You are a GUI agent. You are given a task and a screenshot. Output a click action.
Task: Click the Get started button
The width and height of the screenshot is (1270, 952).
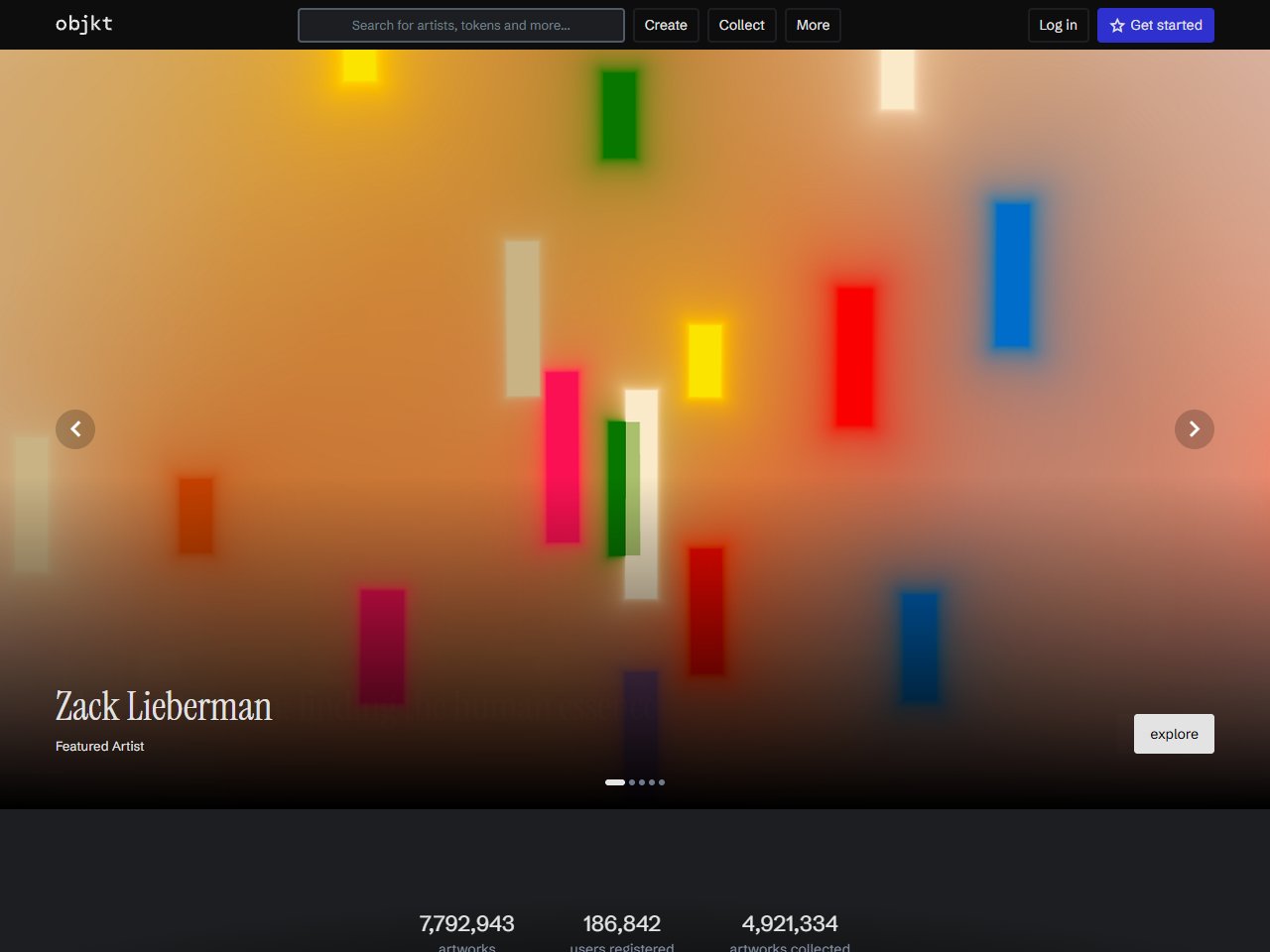pyautogui.click(x=1156, y=25)
